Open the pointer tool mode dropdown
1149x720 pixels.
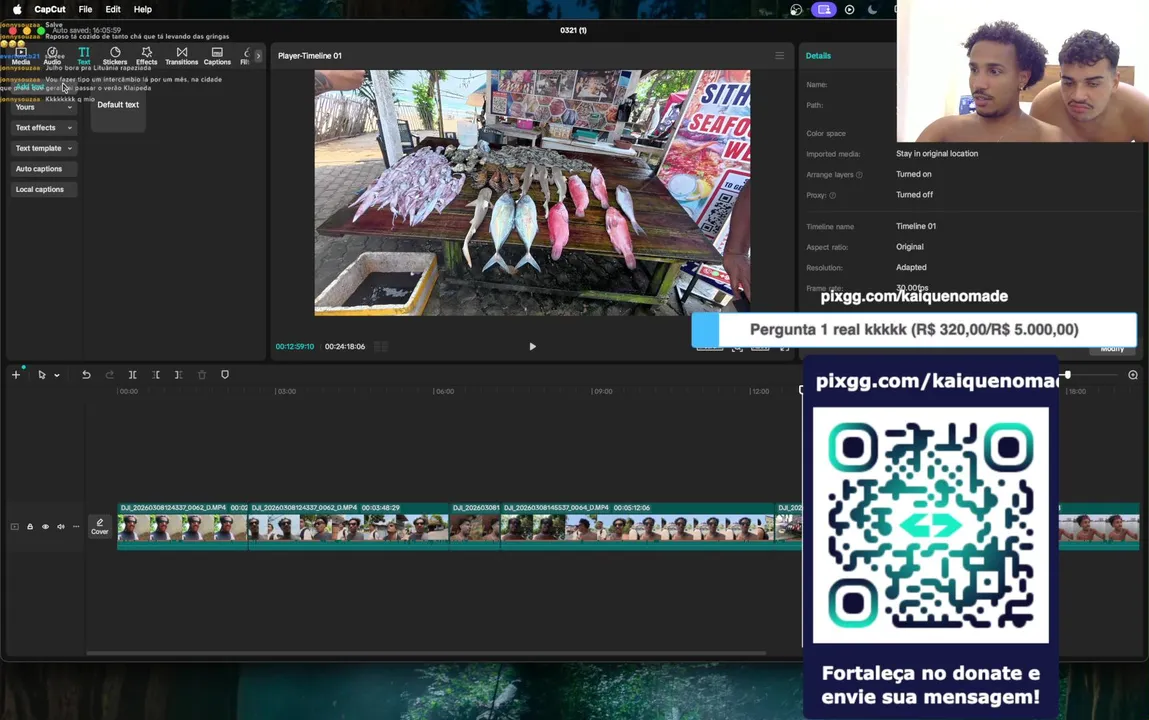pos(56,375)
